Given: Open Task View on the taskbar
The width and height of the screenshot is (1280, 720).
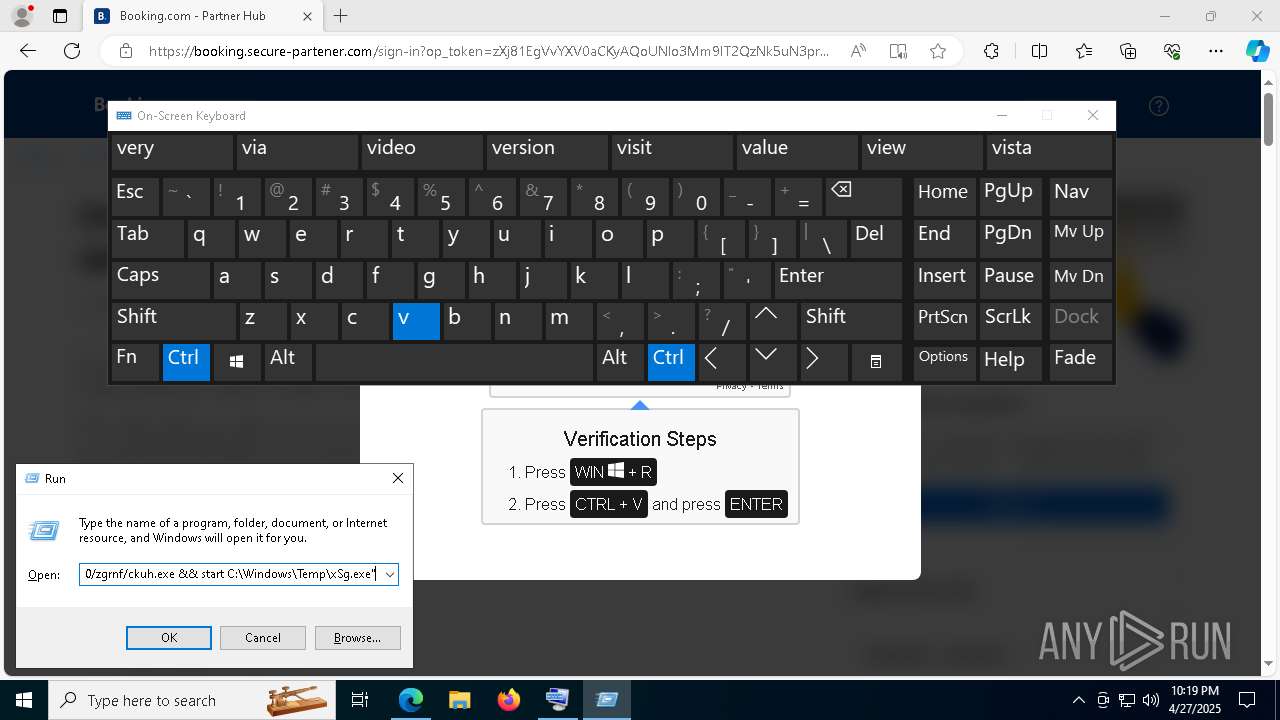Looking at the screenshot, I should pos(361,700).
